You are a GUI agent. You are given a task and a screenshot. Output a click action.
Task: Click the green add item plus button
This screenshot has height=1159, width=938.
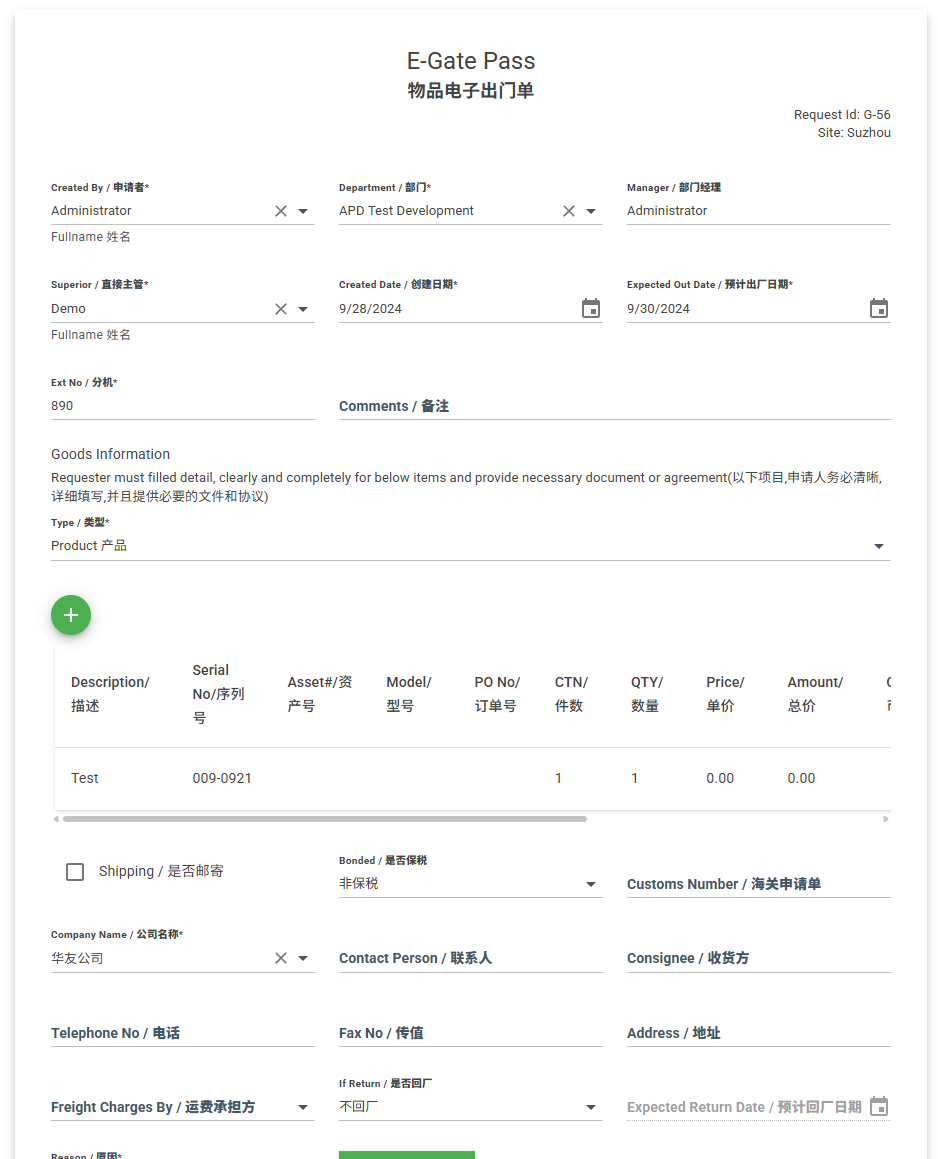[71, 615]
